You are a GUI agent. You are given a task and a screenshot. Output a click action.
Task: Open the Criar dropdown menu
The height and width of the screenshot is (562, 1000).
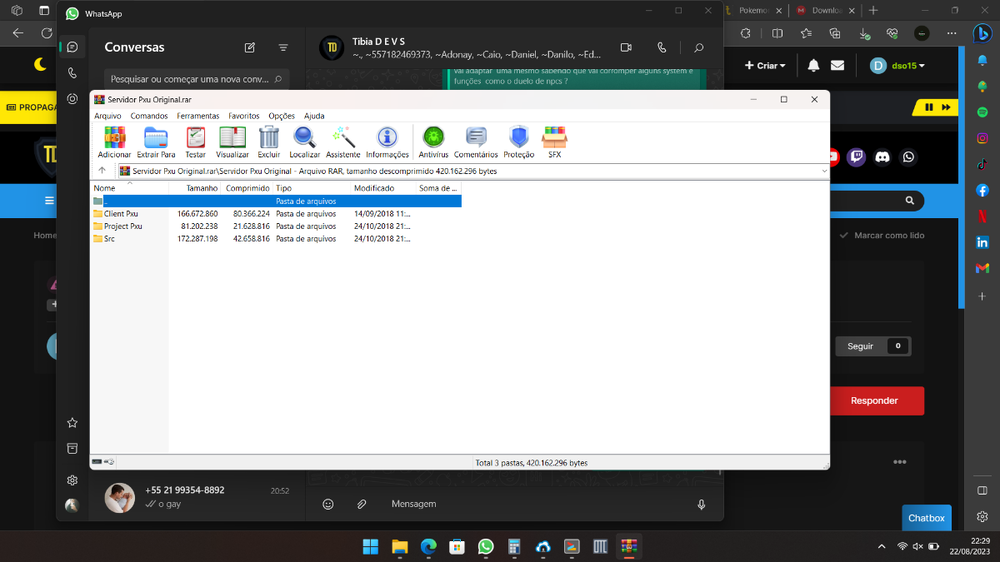tap(765, 66)
